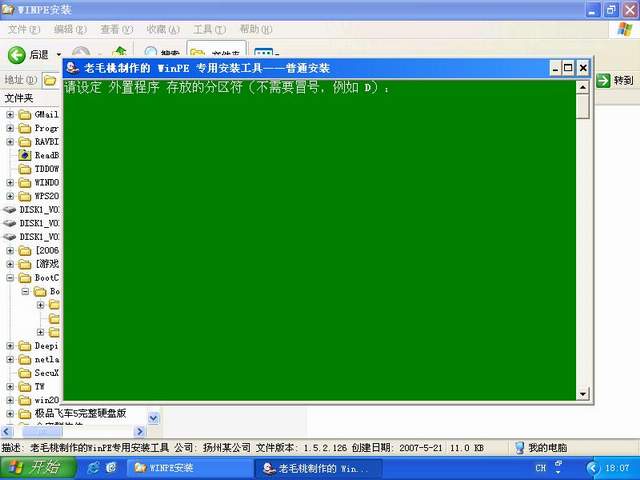Click the Search magnifier toolbar icon

click(x=151, y=52)
